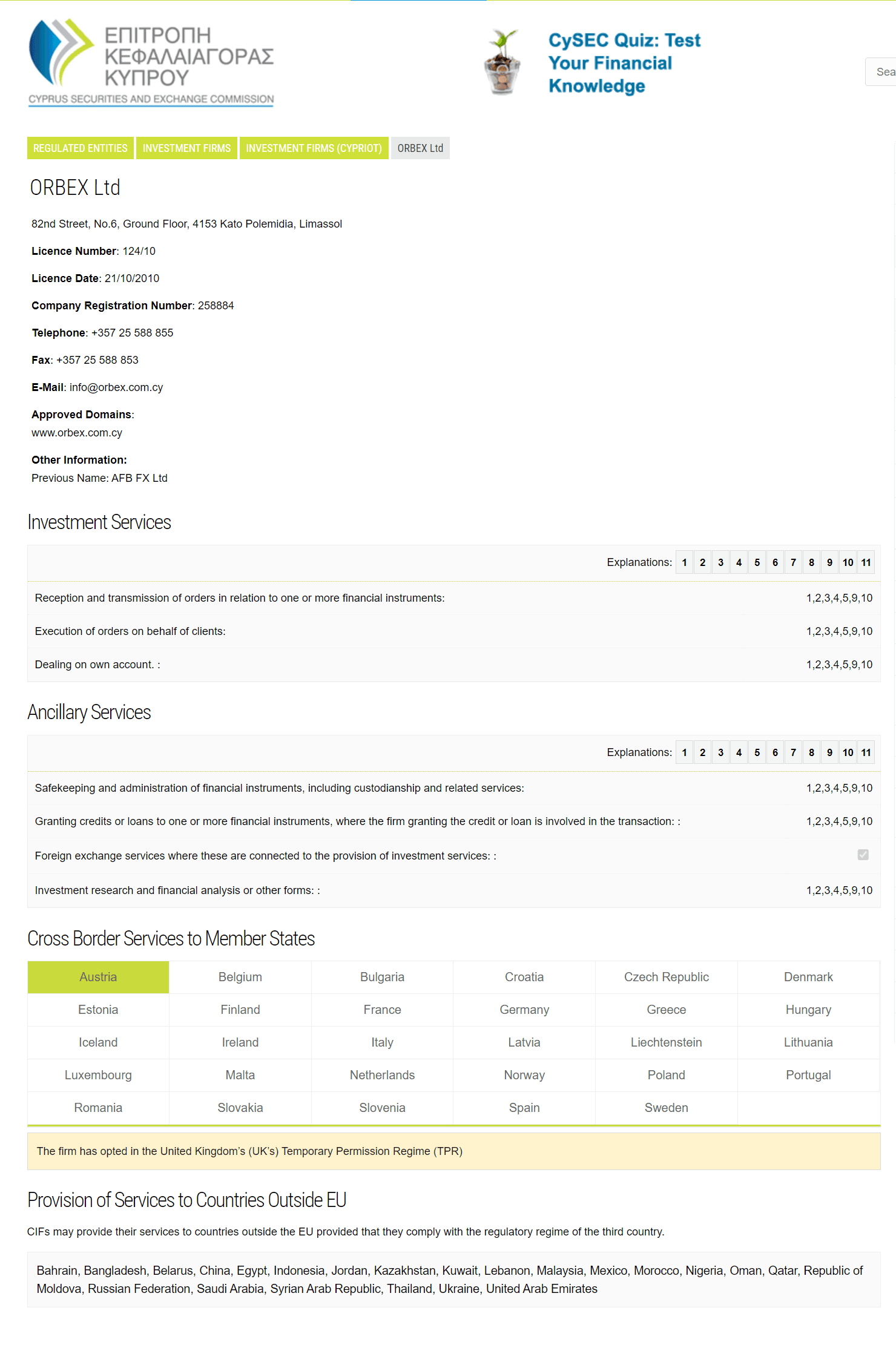Go to Regulated Entities breadcrumb
Image resolution: width=896 pixels, height=1368 pixels.
(x=81, y=148)
